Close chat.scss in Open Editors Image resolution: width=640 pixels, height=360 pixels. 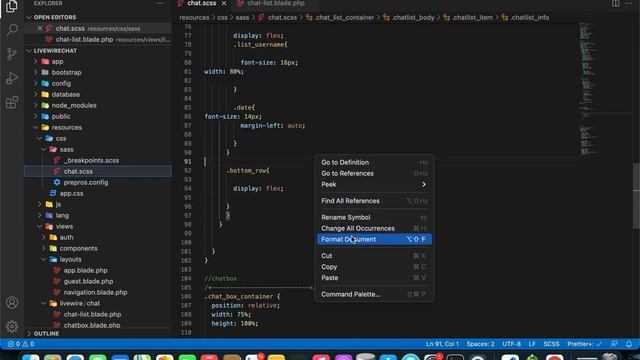[x=40, y=28]
